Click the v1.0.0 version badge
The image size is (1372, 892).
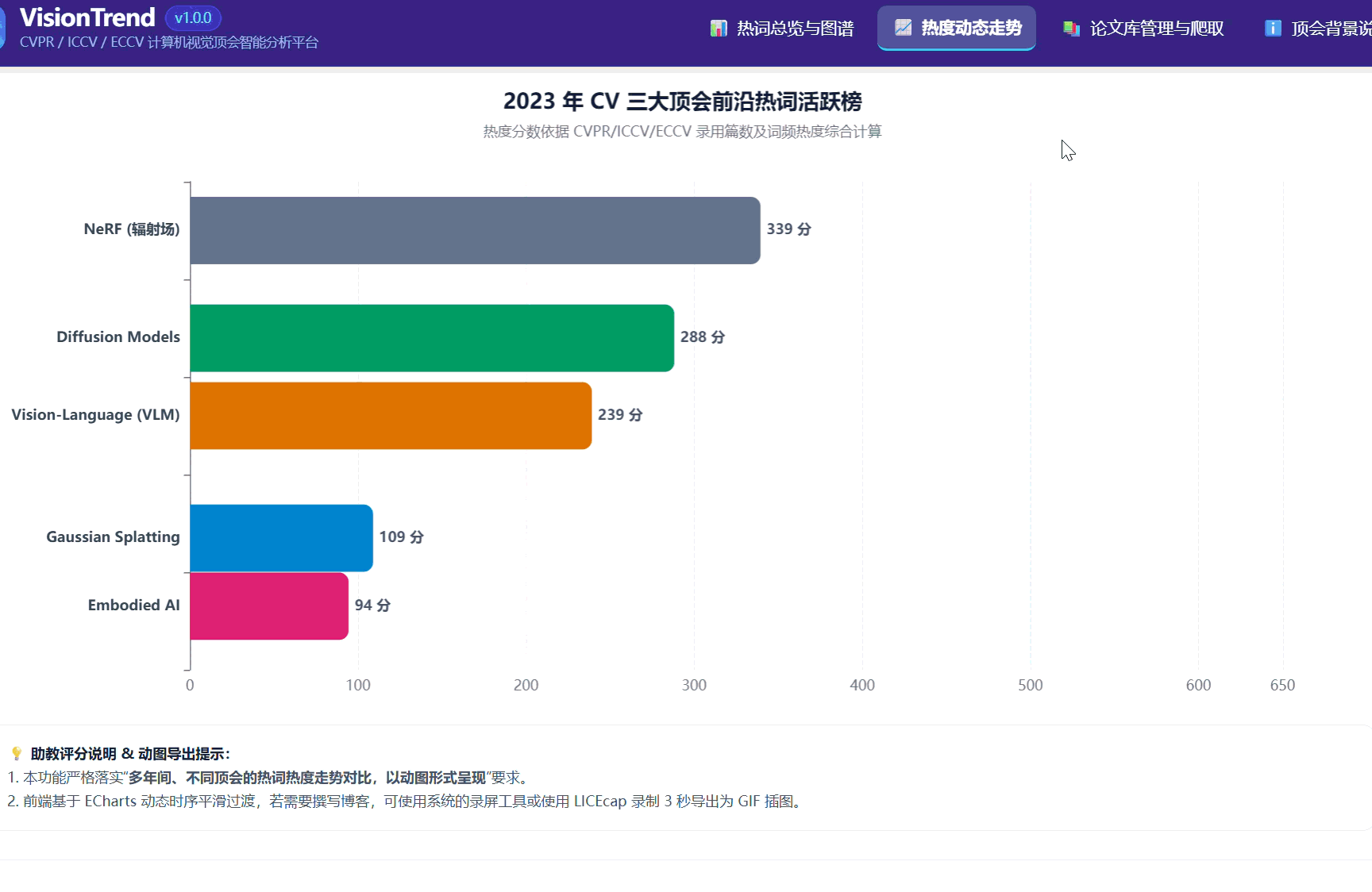(x=193, y=17)
